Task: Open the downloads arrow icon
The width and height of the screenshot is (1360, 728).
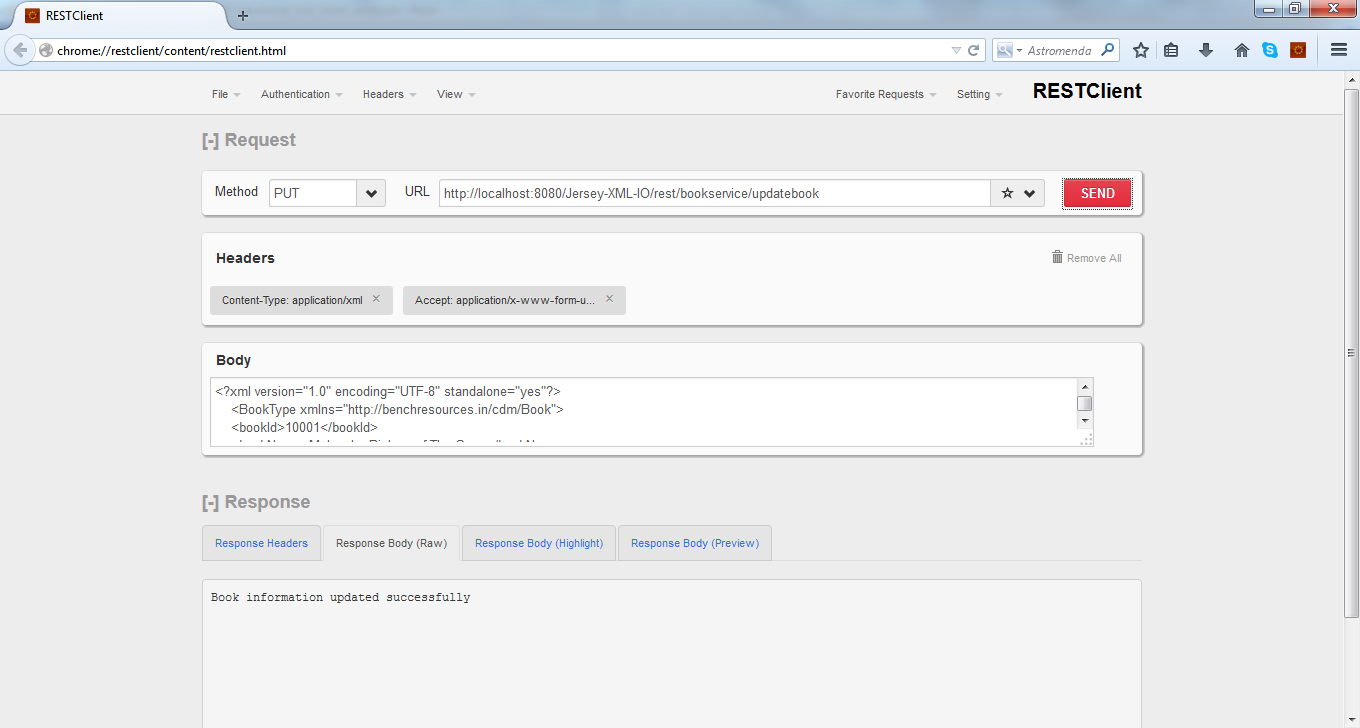Action: pos(1206,50)
